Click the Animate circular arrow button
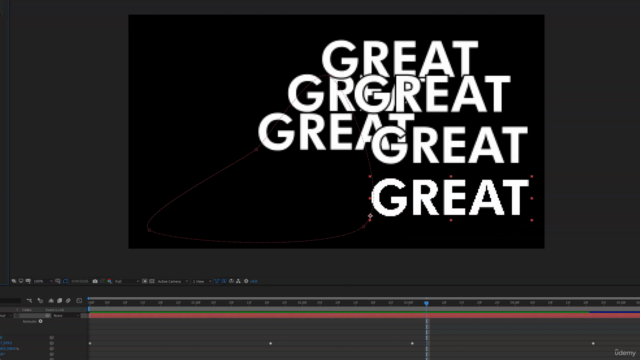This screenshot has height=360, width=640. (x=40, y=321)
